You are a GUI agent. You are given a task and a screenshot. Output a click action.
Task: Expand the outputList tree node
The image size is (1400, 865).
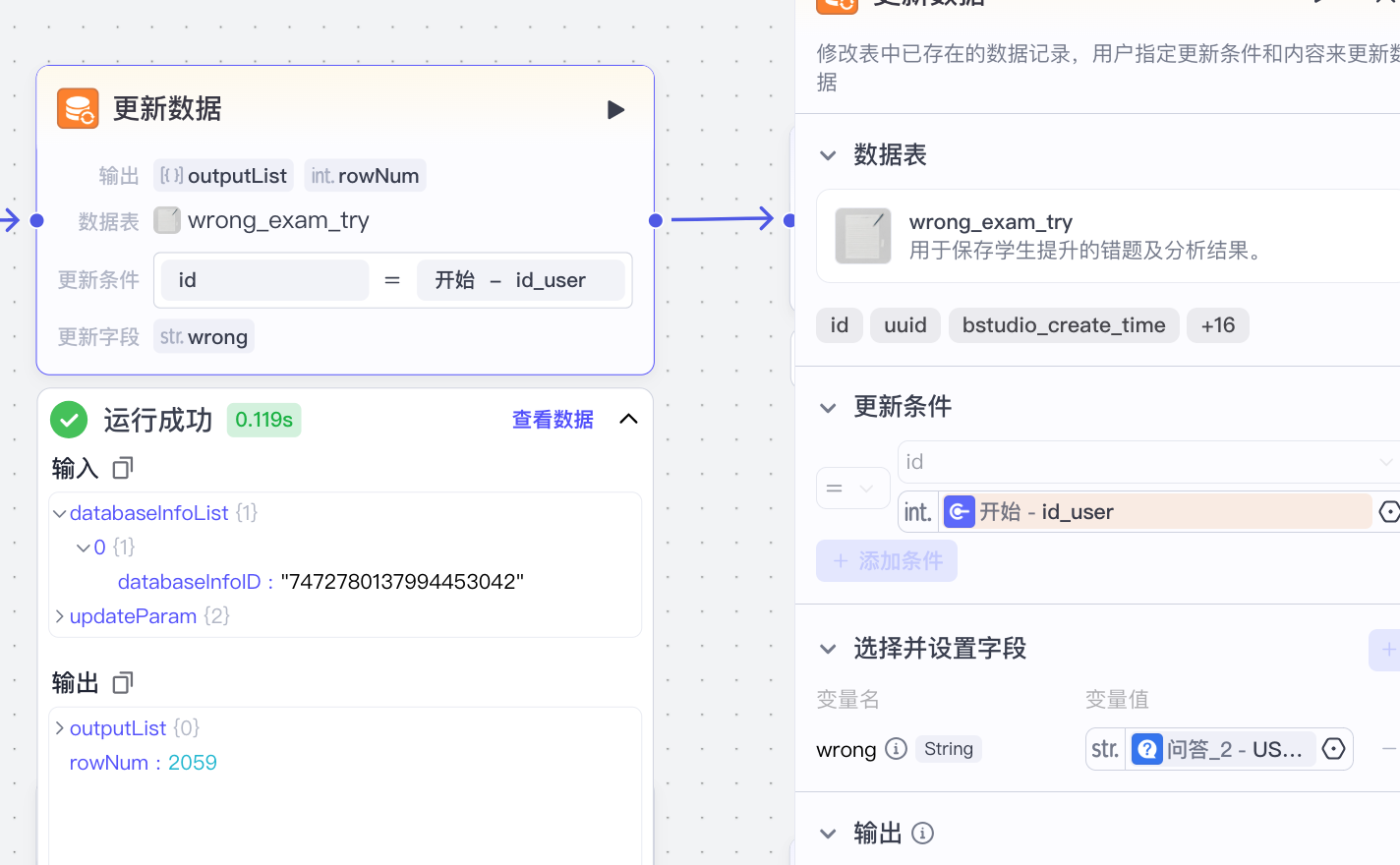(60, 728)
